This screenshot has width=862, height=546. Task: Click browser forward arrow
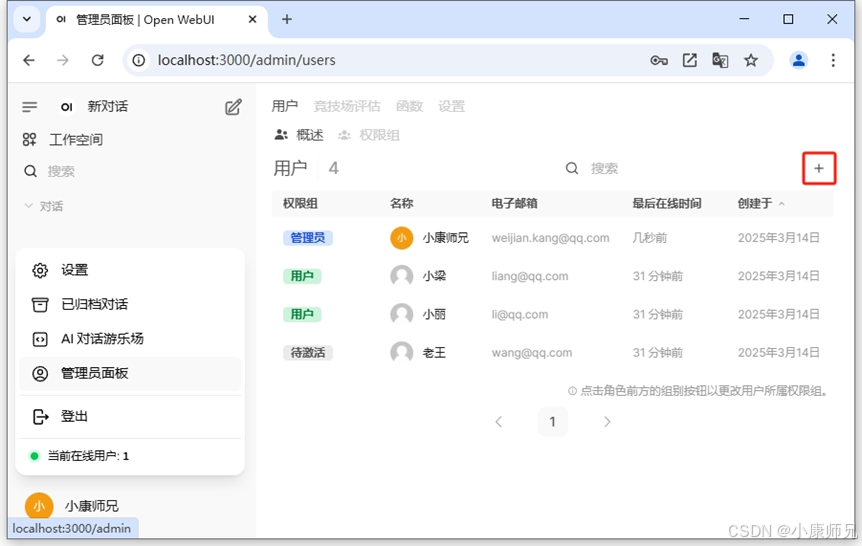click(x=63, y=60)
